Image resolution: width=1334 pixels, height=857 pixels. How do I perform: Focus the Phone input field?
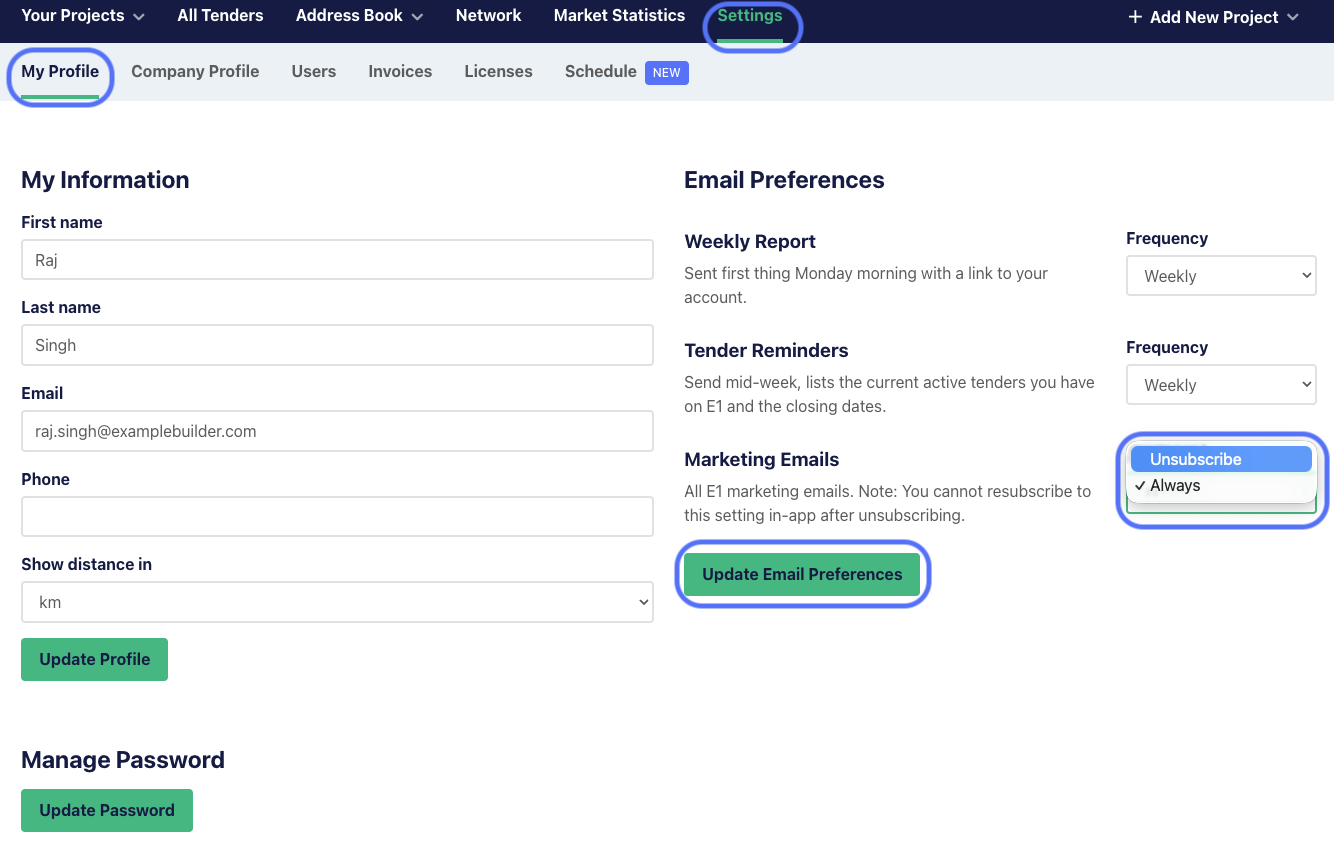(x=337, y=517)
